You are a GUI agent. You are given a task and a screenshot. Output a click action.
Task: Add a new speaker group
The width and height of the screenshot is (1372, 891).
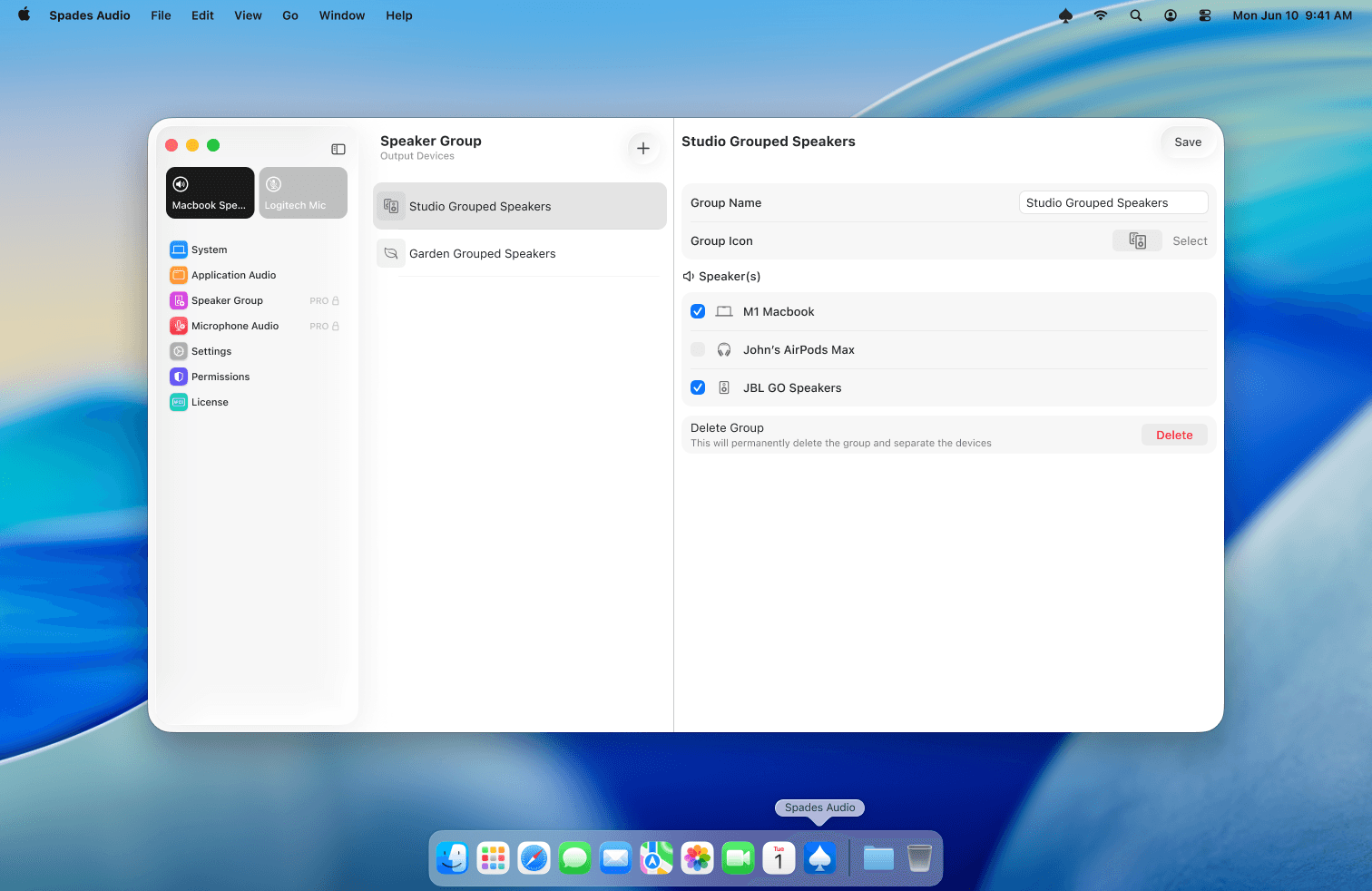pyautogui.click(x=643, y=148)
